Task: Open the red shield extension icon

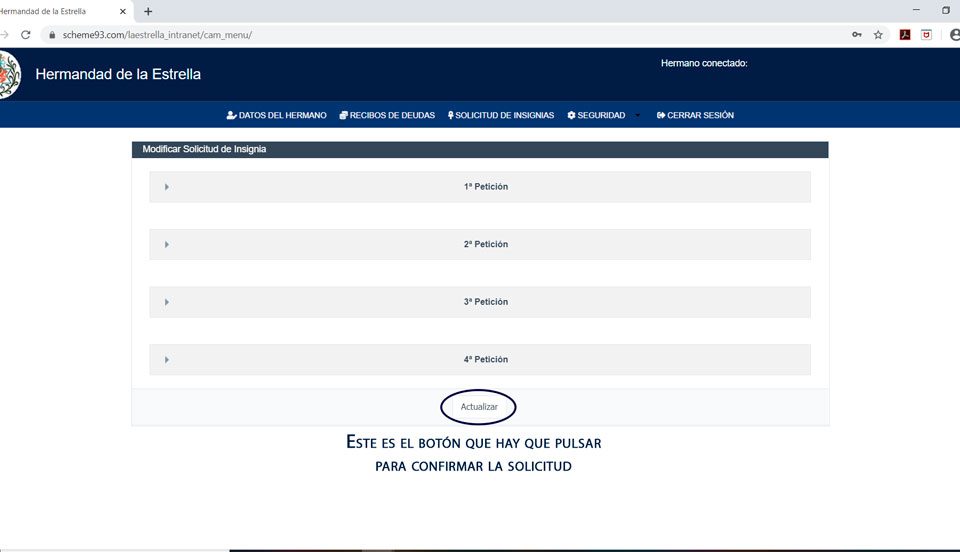Action: pos(926,35)
